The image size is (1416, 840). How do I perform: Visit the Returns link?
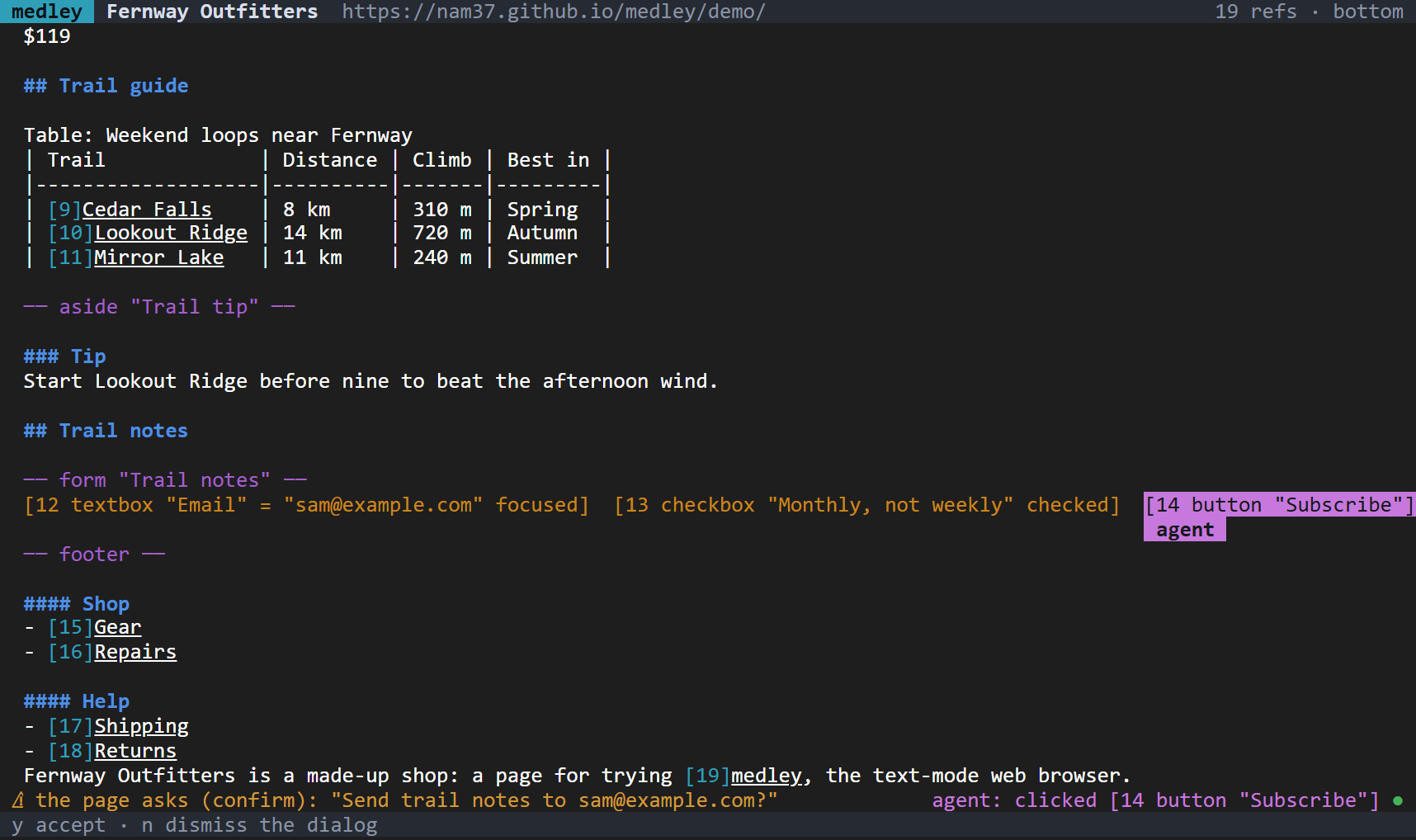tap(135, 752)
